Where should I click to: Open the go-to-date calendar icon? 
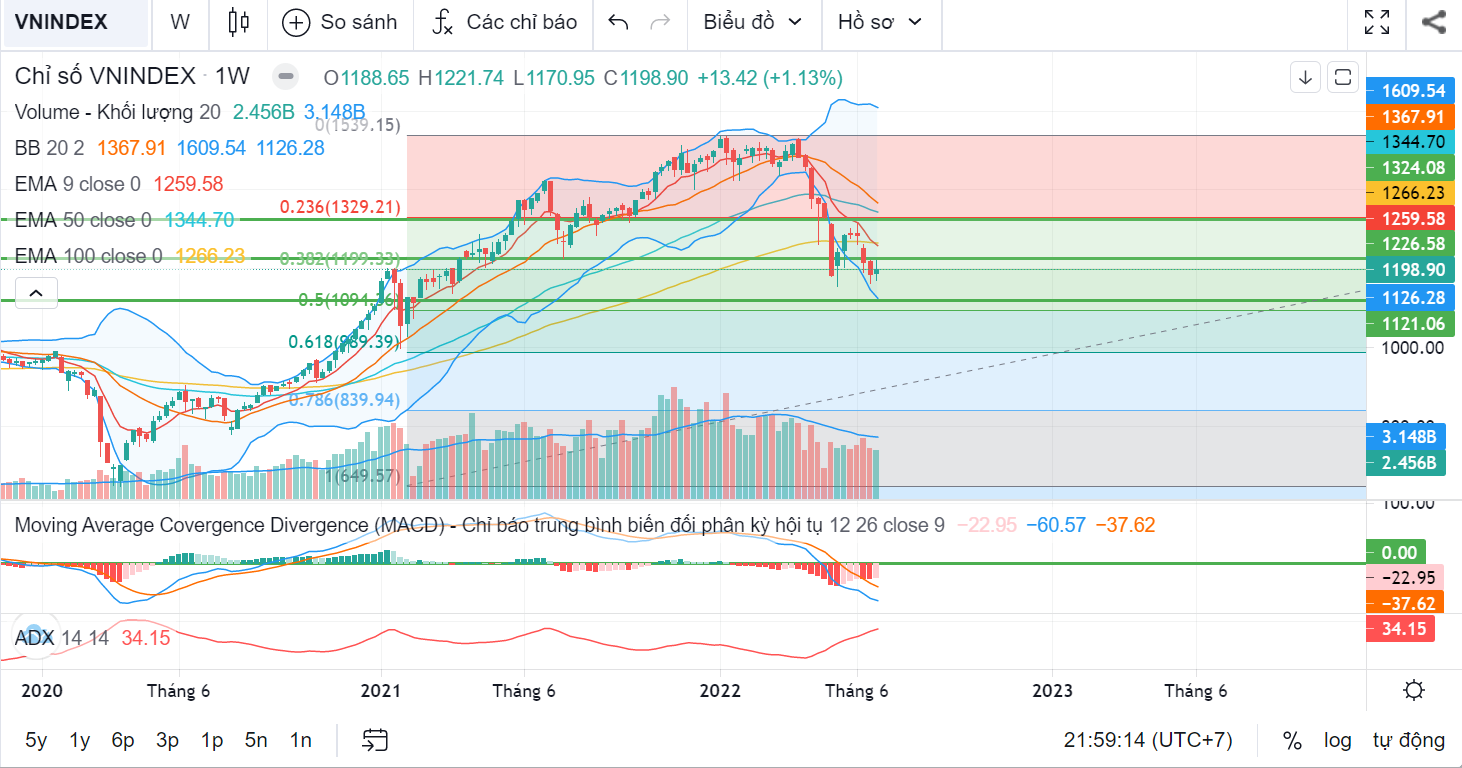click(375, 740)
